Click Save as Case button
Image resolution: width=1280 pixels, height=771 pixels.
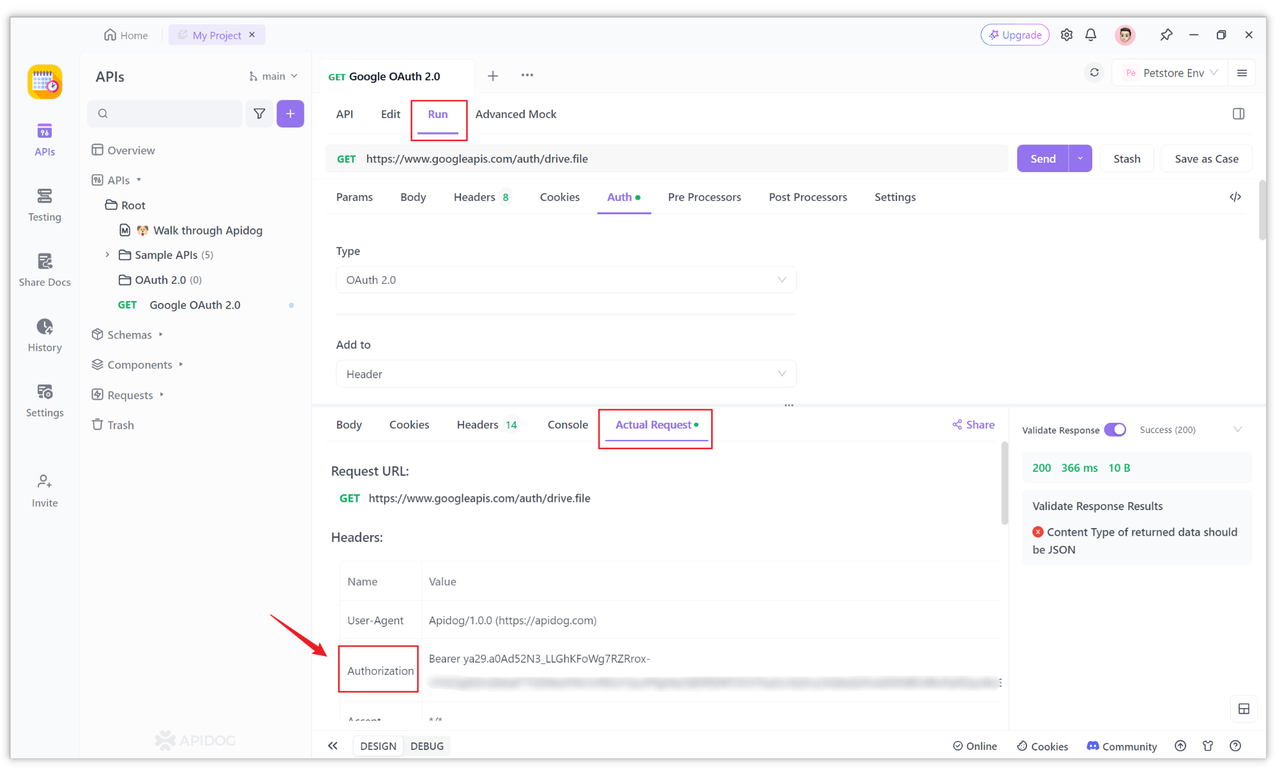(1206, 159)
